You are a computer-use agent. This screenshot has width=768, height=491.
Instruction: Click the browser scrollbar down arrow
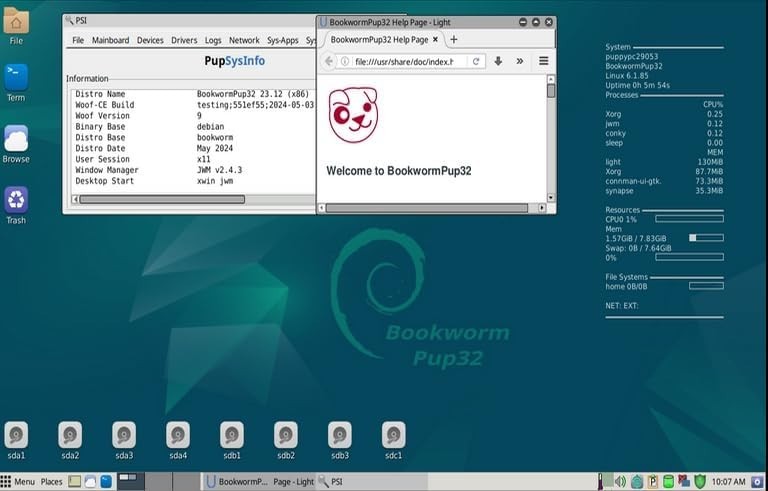pyautogui.click(x=551, y=197)
